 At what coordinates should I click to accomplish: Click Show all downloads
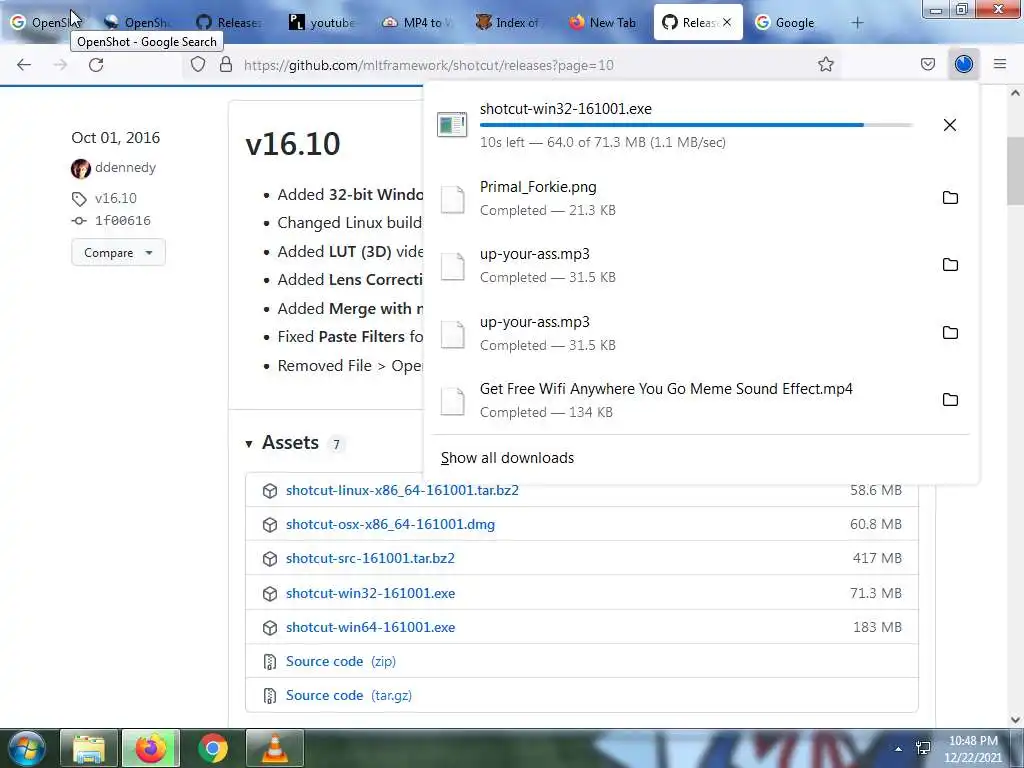(507, 458)
